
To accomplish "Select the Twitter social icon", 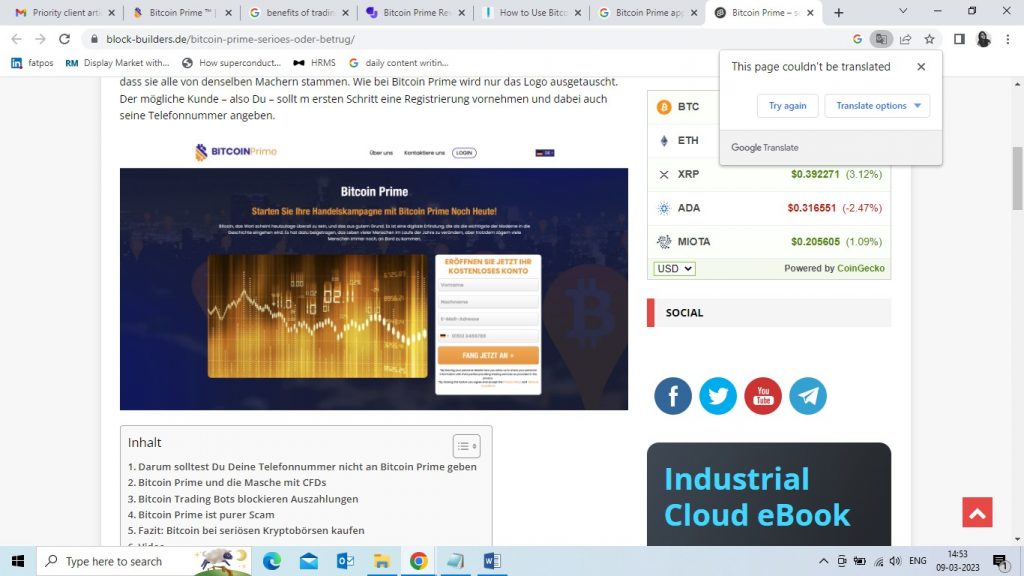I will 718,395.
